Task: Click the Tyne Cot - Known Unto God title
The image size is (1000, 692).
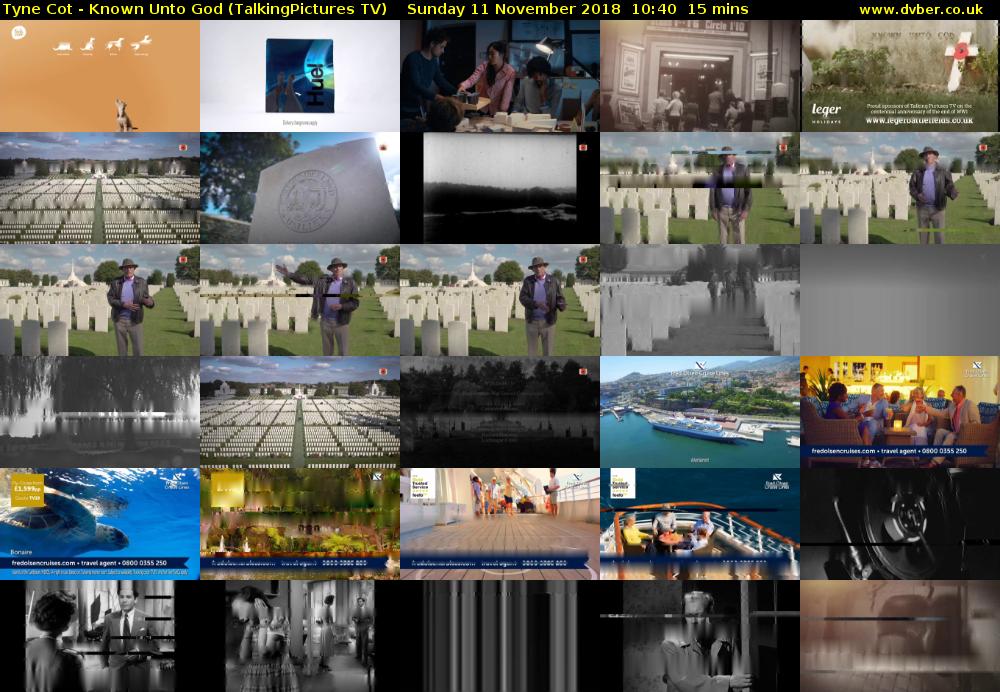Action: (x=194, y=9)
